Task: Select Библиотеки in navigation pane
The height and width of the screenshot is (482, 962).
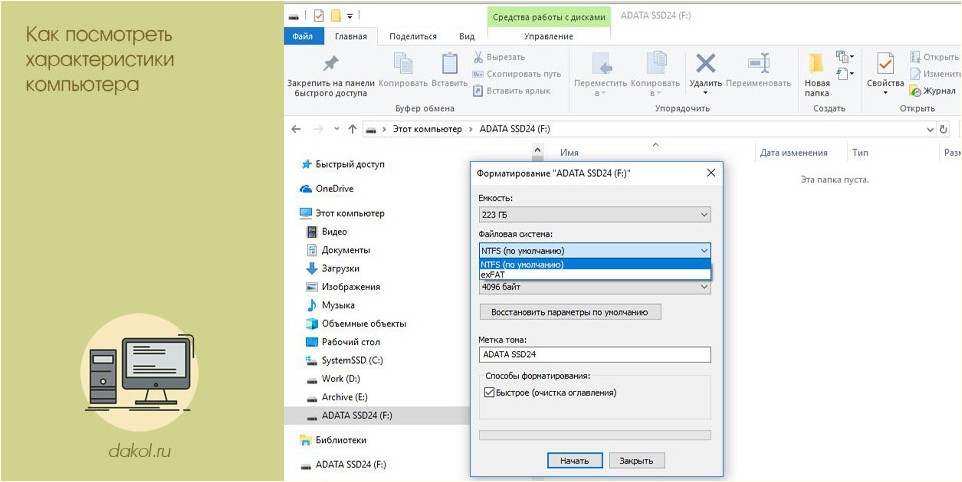Action: point(341,440)
